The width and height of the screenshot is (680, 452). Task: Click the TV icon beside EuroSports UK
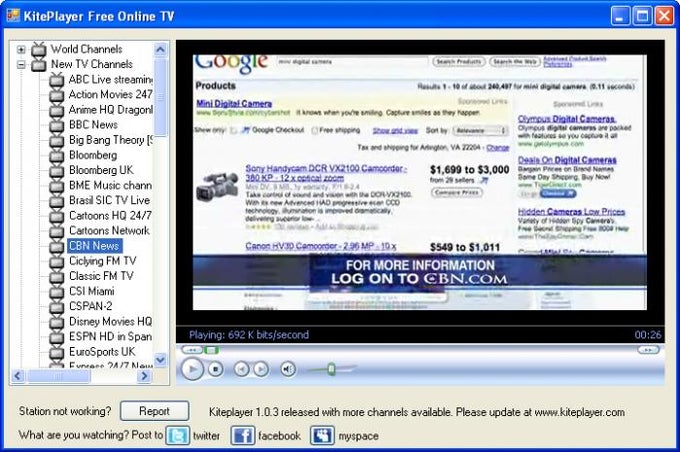[56, 353]
